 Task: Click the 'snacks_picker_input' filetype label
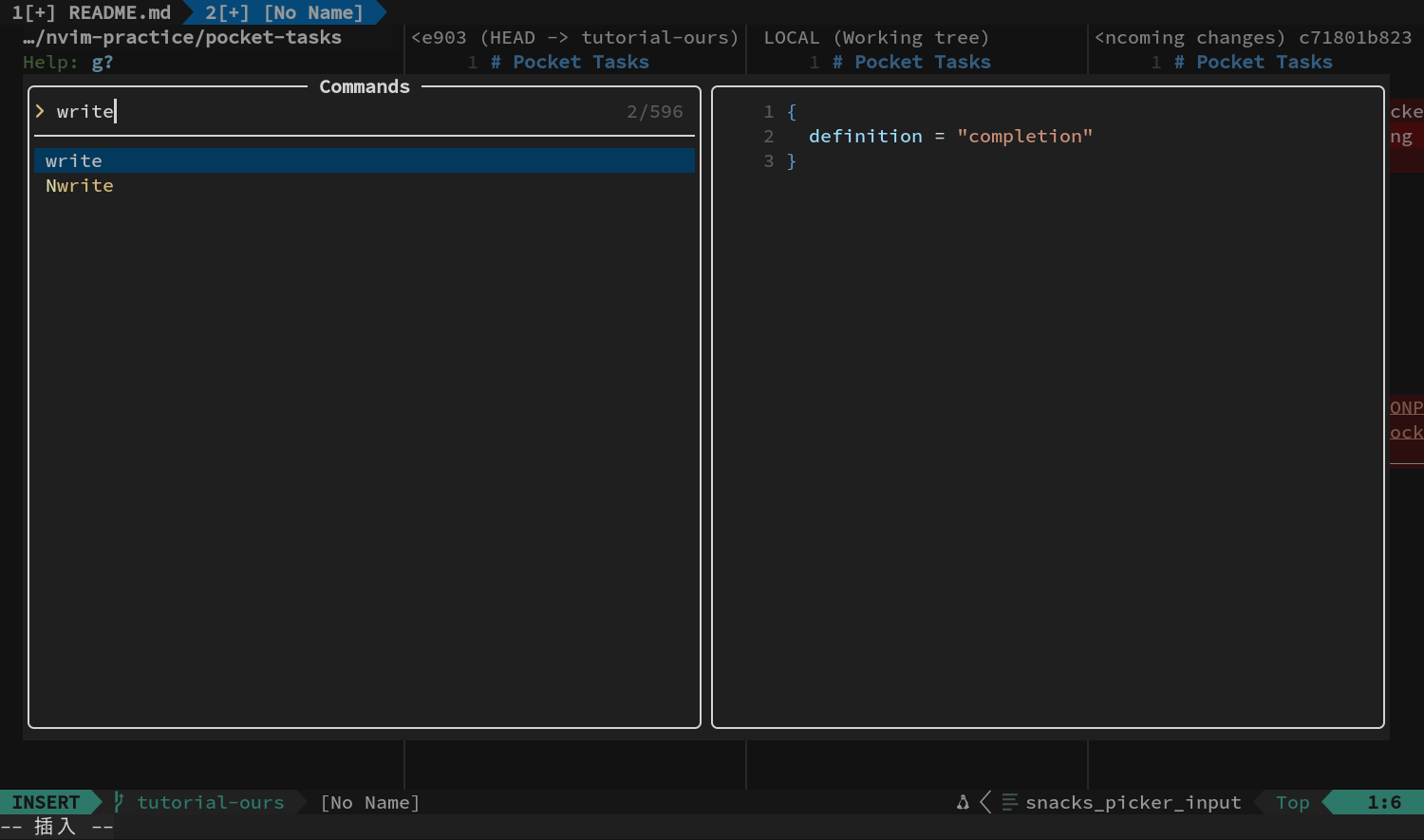[x=1134, y=802]
